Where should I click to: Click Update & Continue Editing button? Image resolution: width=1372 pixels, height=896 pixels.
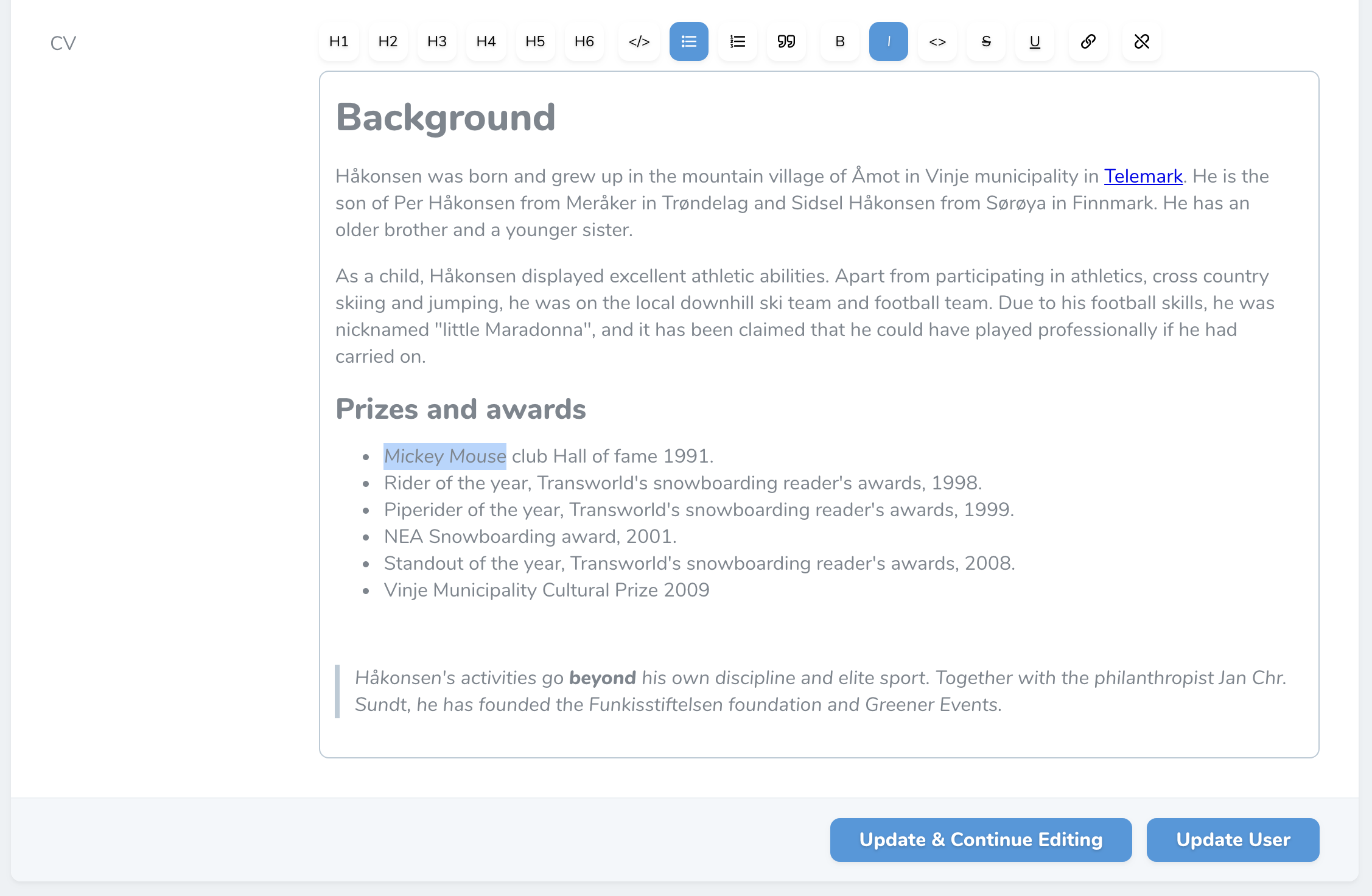click(980, 840)
